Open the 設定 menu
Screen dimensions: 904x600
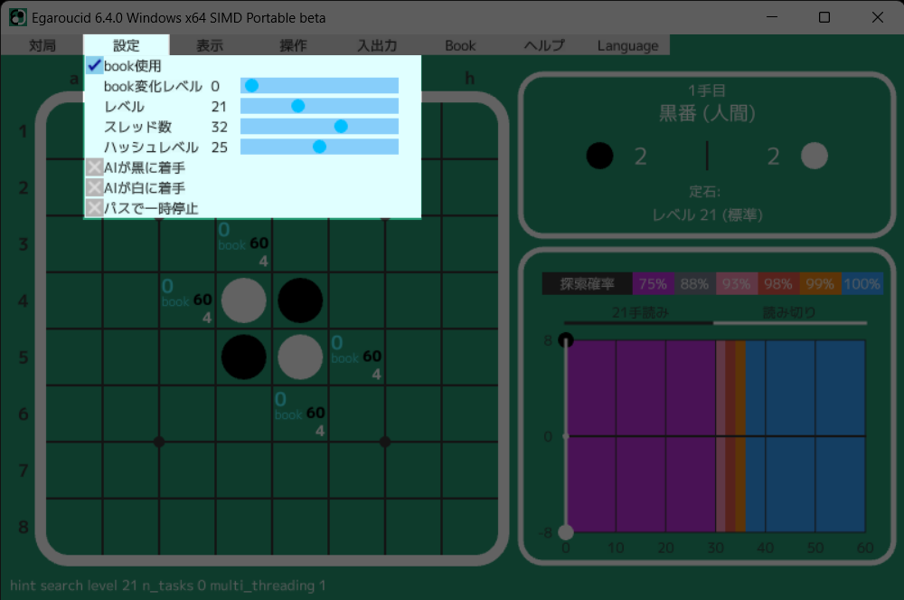coord(126,46)
